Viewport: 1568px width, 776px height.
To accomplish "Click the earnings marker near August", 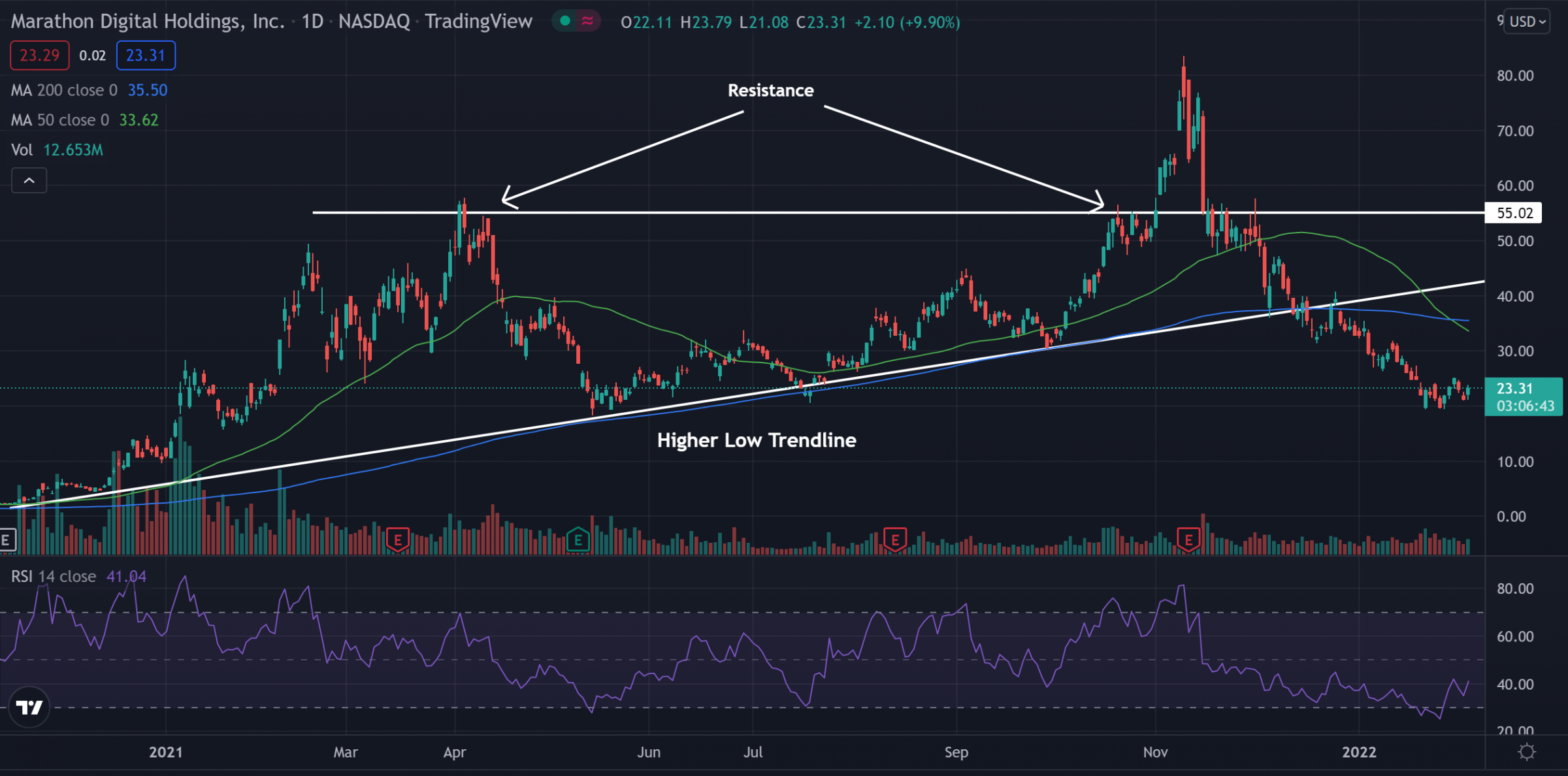I will coord(895,540).
